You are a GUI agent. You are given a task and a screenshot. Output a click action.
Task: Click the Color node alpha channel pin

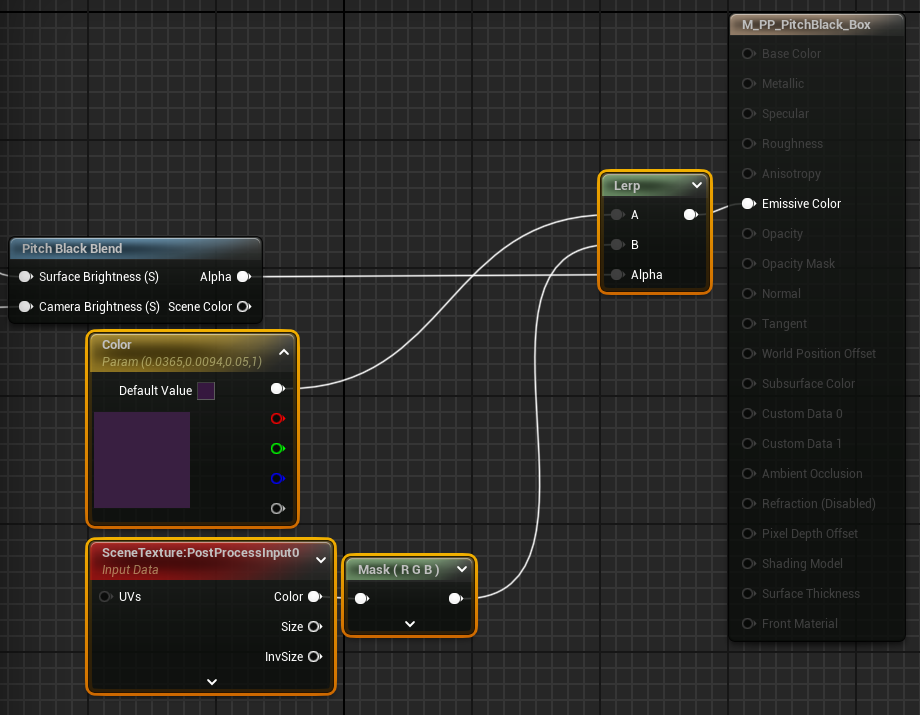278,509
